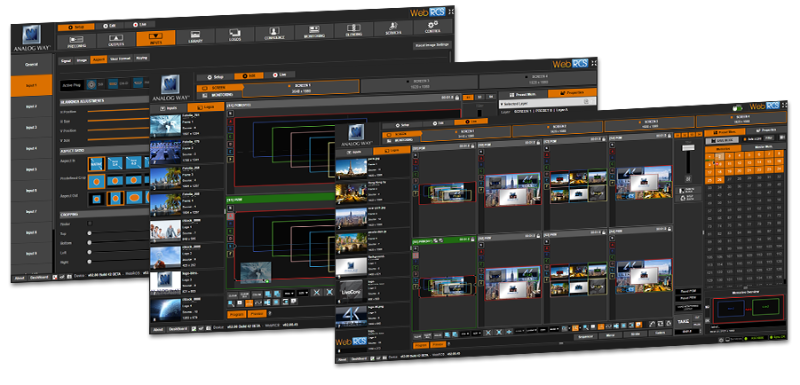Image resolution: width=800 pixels, height=385 pixels.
Task: Open LOGOS section in back window toolbar
Action: (x=235, y=36)
